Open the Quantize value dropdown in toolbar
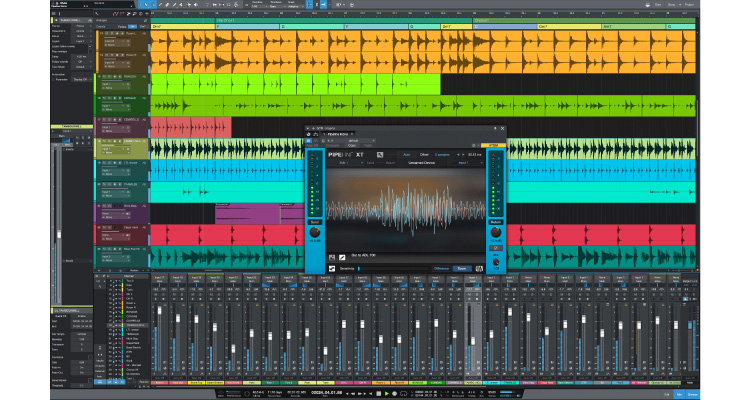 point(257,6)
